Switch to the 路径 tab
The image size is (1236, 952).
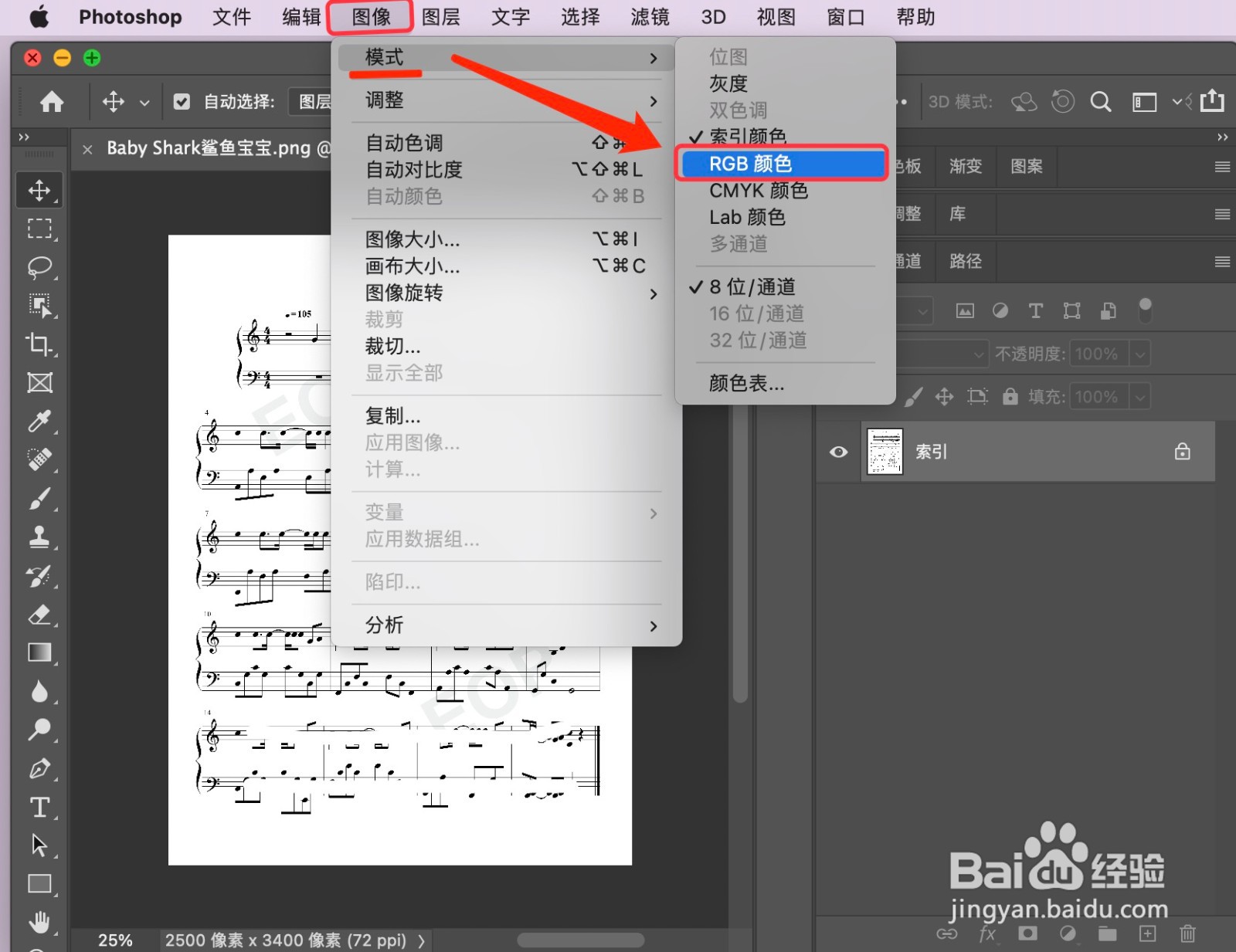[x=966, y=261]
